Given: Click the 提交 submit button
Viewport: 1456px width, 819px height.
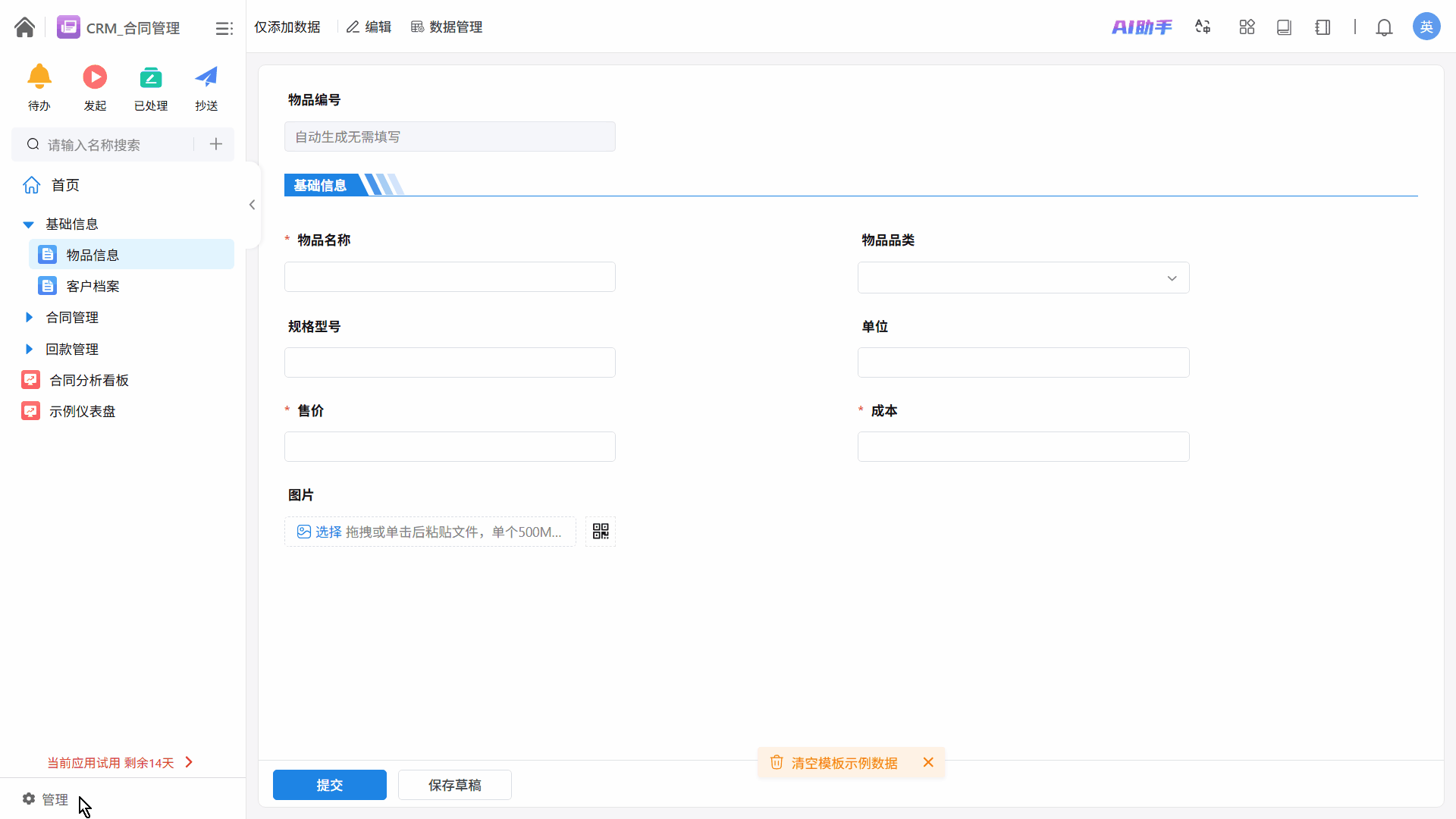Looking at the screenshot, I should coord(329,785).
